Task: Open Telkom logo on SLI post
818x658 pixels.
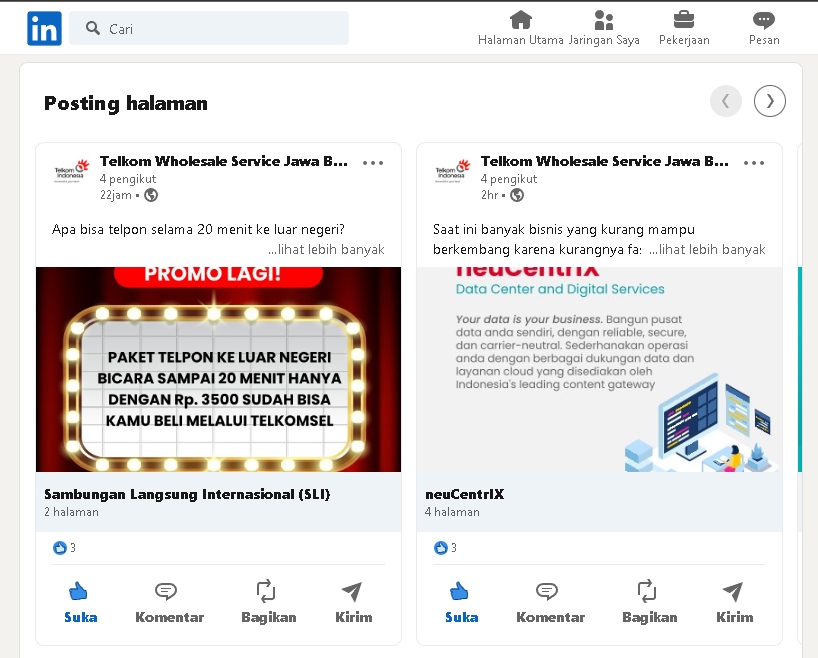Action: (x=71, y=171)
